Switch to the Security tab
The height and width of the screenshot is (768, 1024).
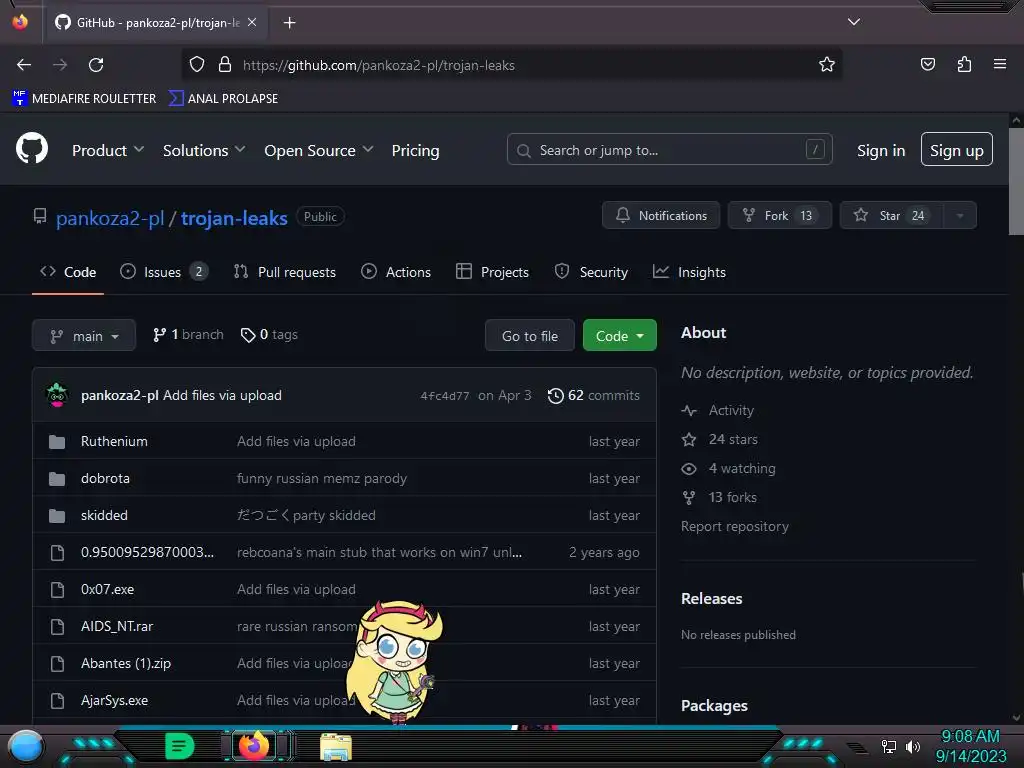pos(591,272)
